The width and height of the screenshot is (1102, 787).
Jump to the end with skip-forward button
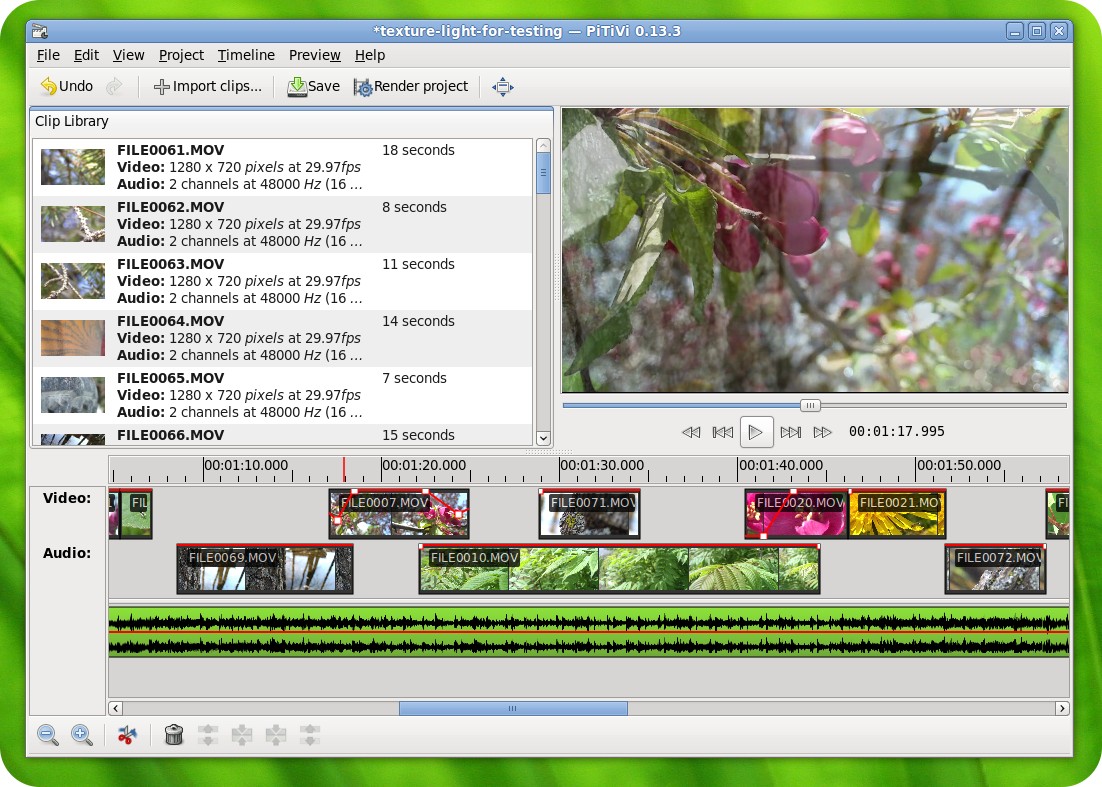click(790, 432)
